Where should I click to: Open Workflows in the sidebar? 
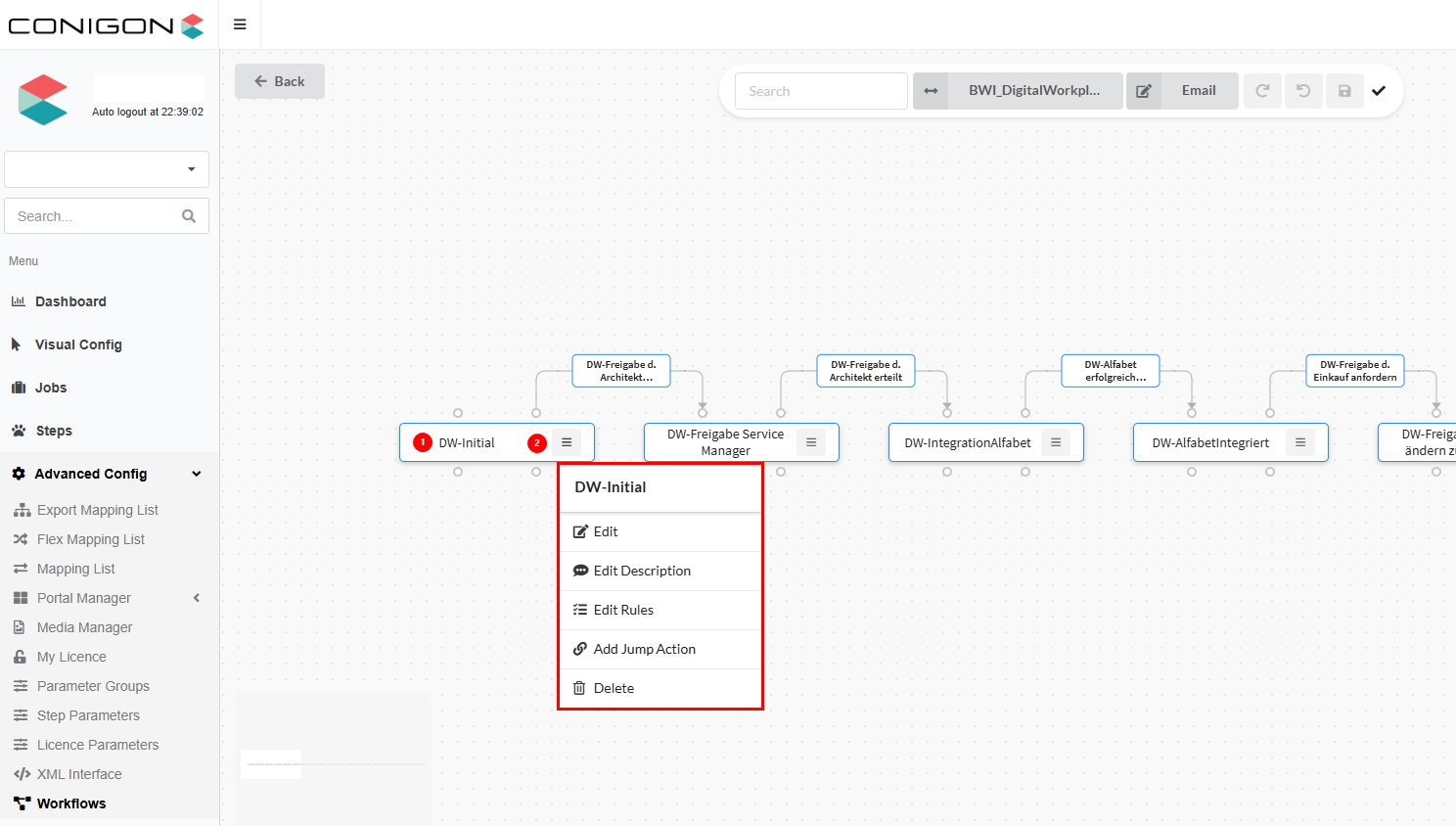(x=70, y=803)
